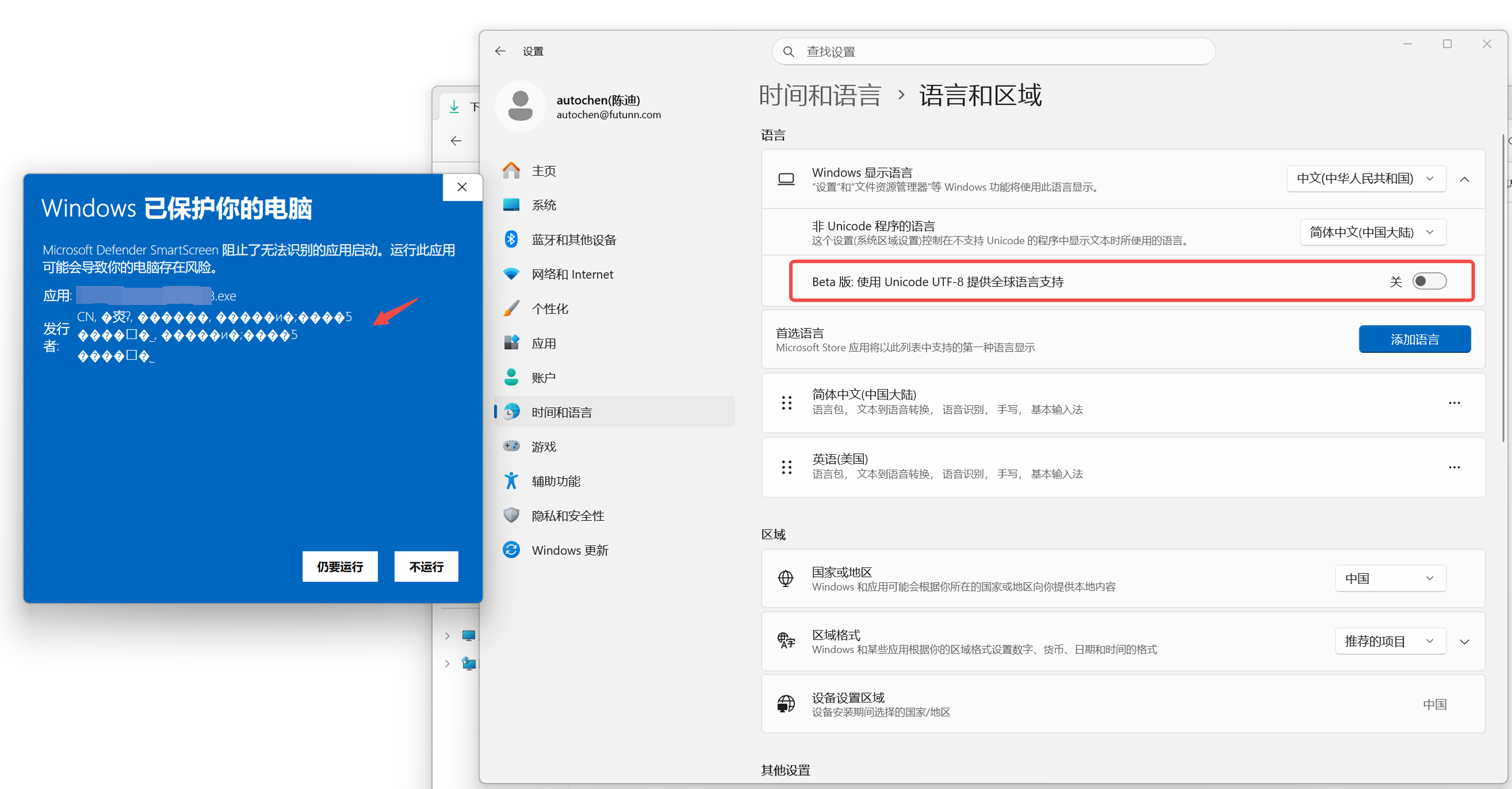Open 国家或地区 dropdown showing 中国
This screenshot has height=789, width=1512.
[x=1389, y=578]
